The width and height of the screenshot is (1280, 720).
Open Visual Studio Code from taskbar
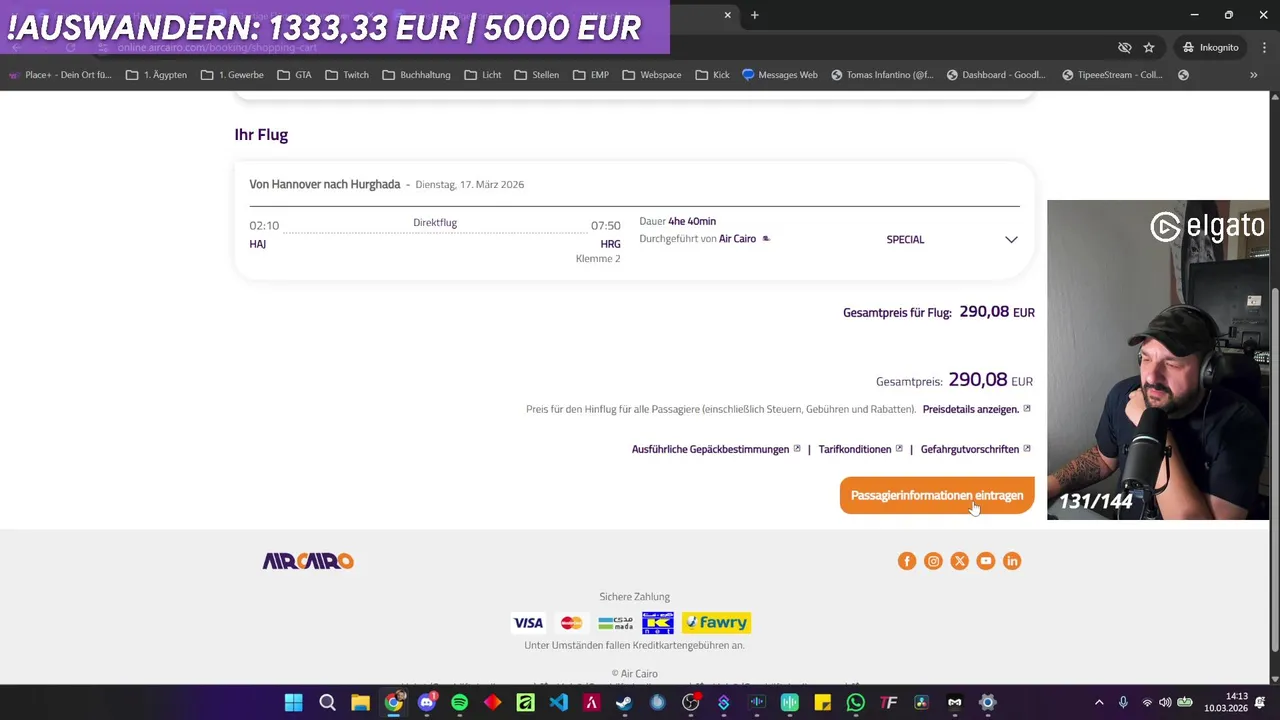point(559,703)
